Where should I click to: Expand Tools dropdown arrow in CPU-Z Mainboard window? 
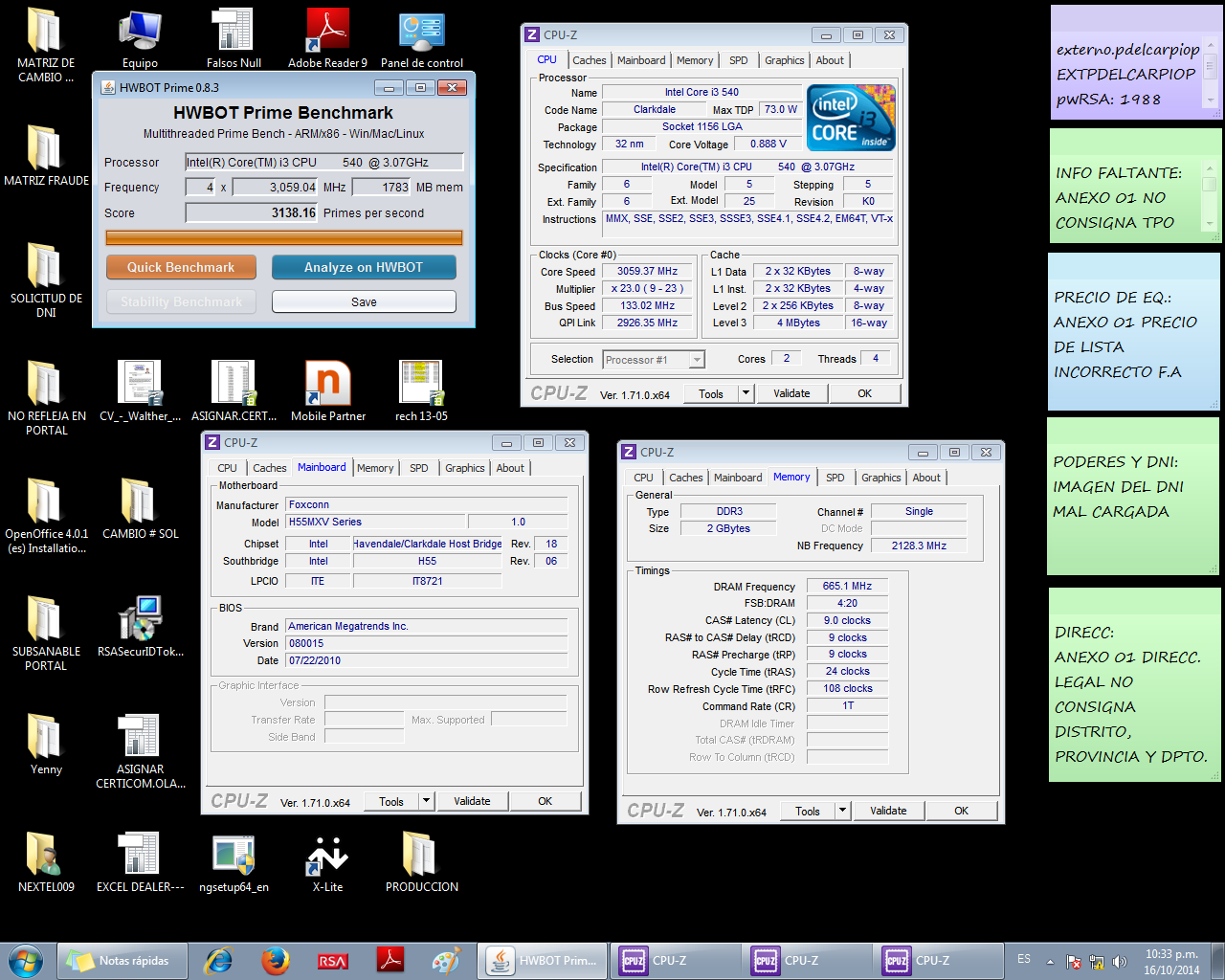(427, 802)
